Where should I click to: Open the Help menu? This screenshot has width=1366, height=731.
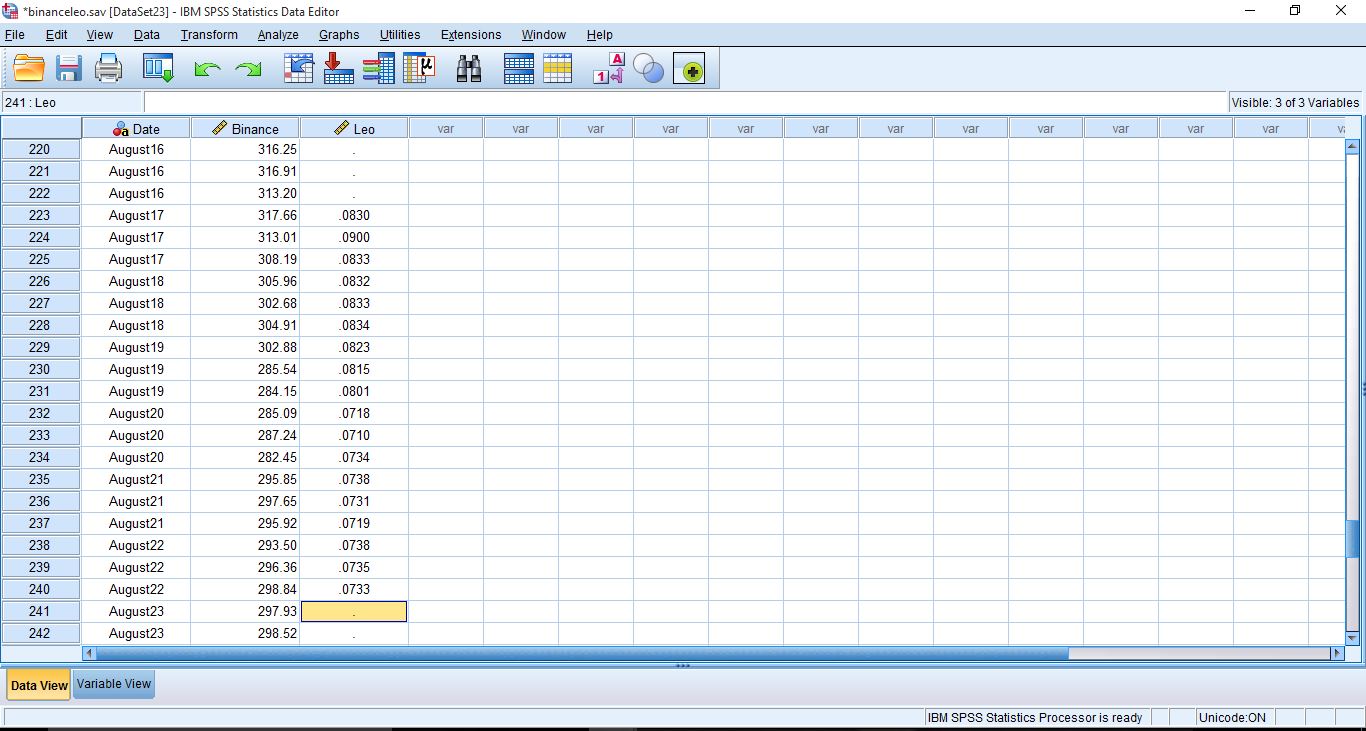pyautogui.click(x=600, y=34)
